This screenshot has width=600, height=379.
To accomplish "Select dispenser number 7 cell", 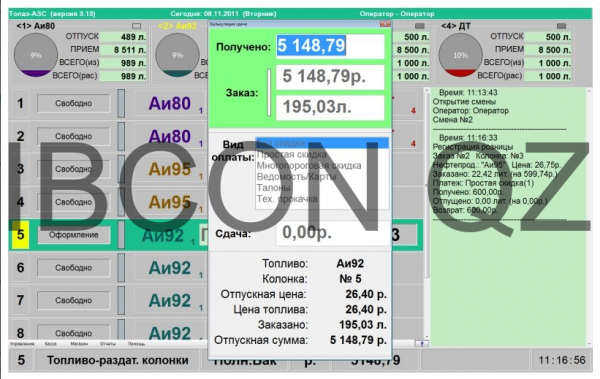I will (x=20, y=301).
